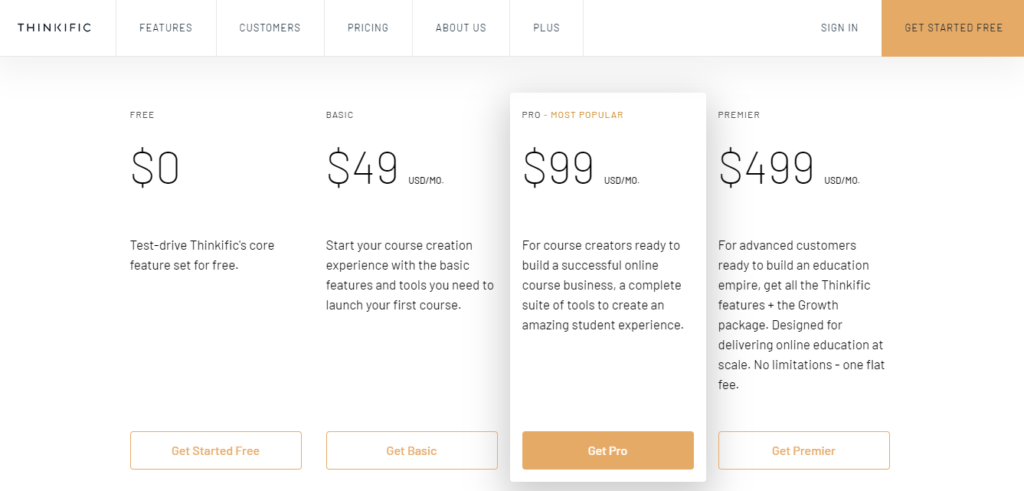Go to the Customers page
This screenshot has height=491, width=1024.
click(x=270, y=28)
